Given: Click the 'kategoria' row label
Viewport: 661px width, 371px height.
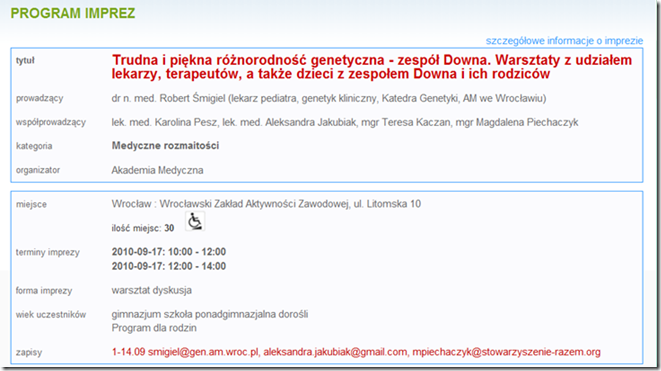Looking at the screenshot, I should tap(34, 146).
